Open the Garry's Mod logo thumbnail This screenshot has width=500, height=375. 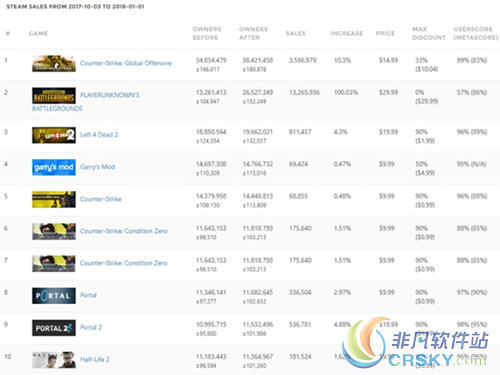[54, 167]
